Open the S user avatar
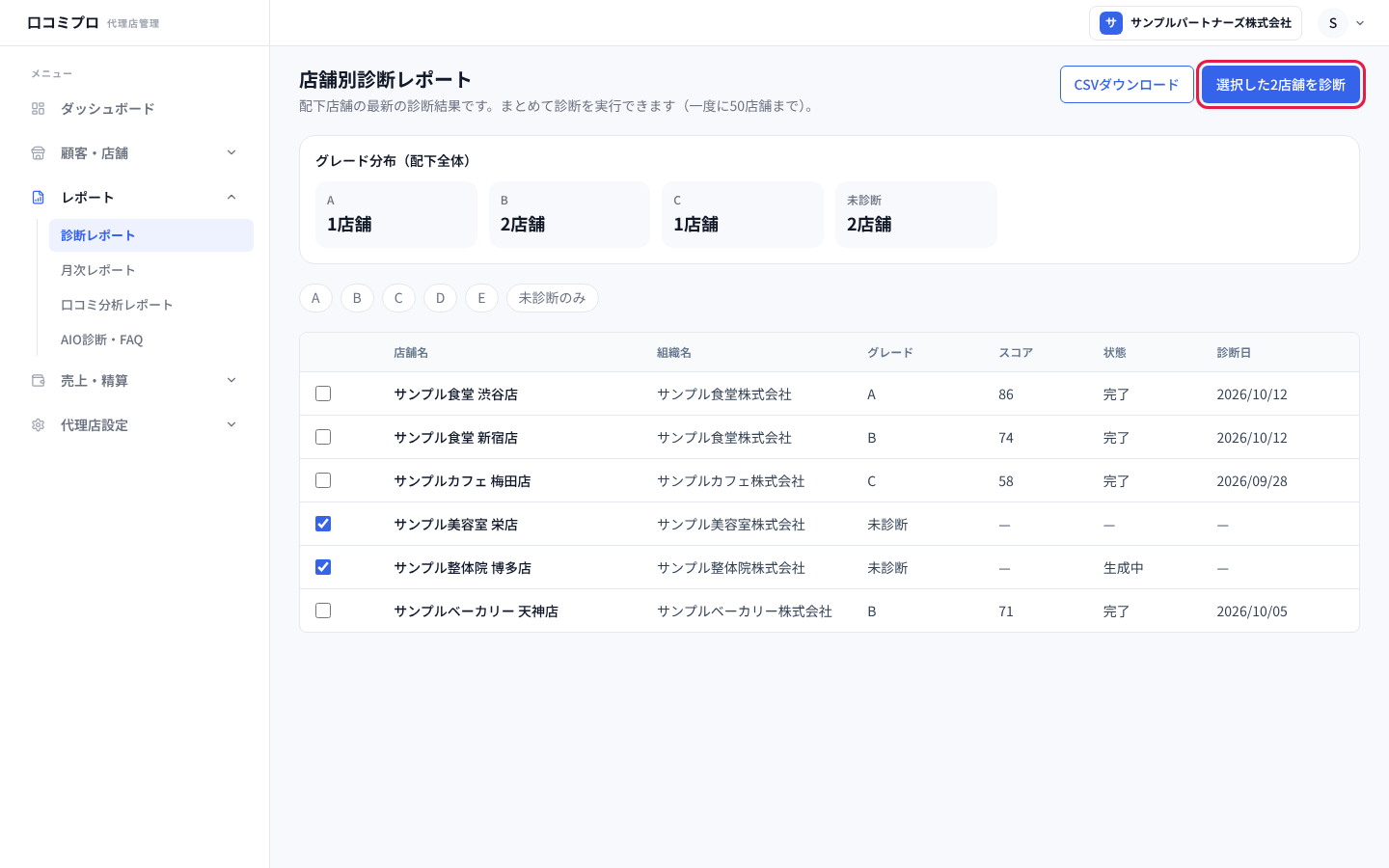1389x868 pixels. tap(1333, 23)
